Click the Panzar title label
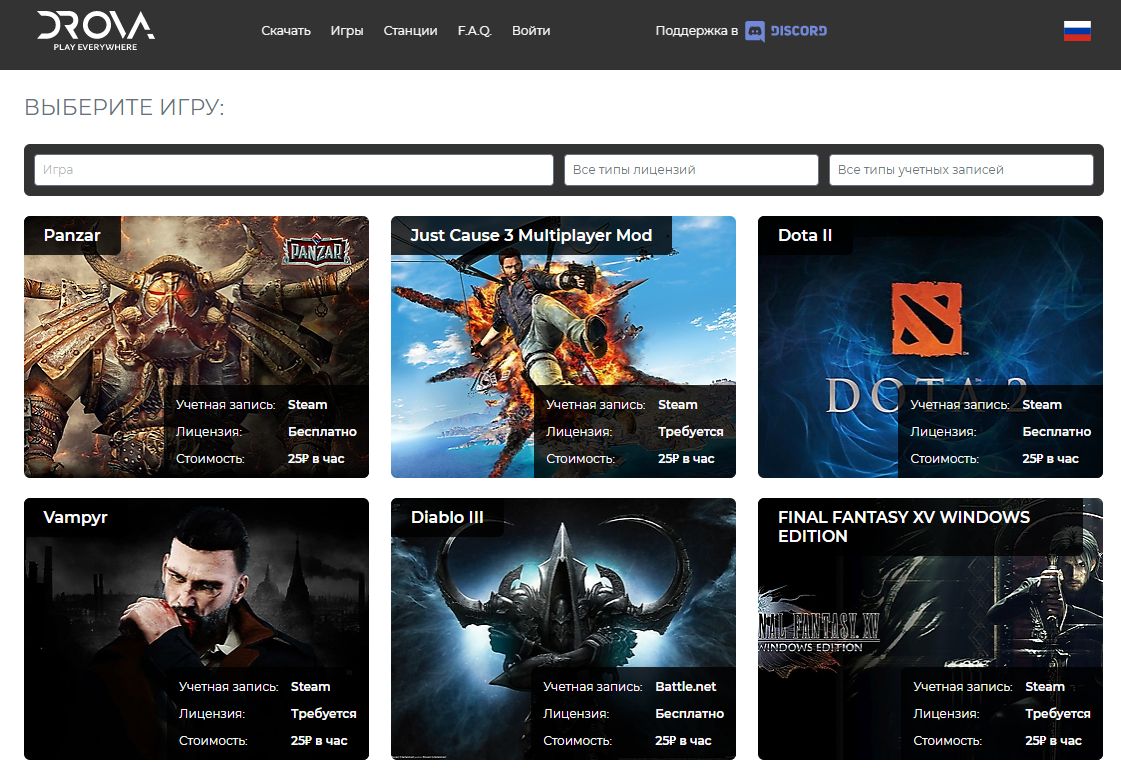The height and width of the screenshot is (768, 1121). click(x=72, y=235)
